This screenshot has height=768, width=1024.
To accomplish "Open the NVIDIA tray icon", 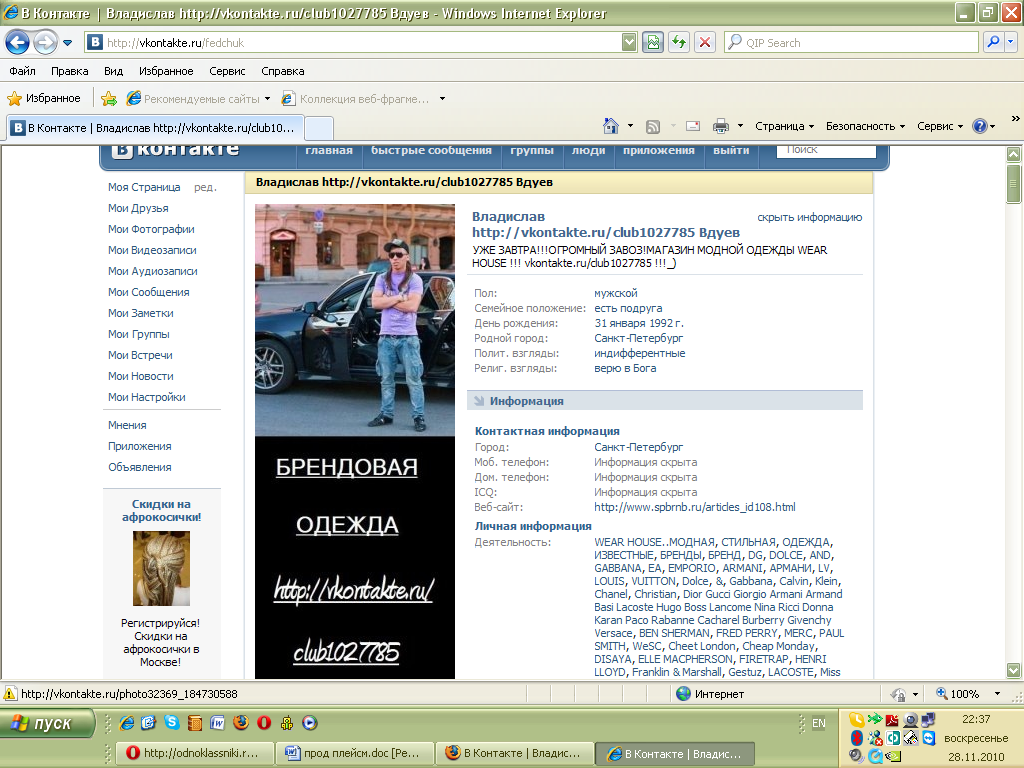I will coord(893,756).
